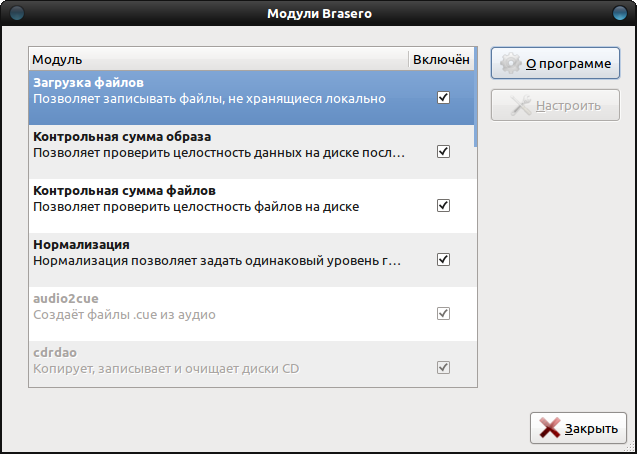
Task: Select the Контрольная сумма файлов row
Action: coord(251,206)
